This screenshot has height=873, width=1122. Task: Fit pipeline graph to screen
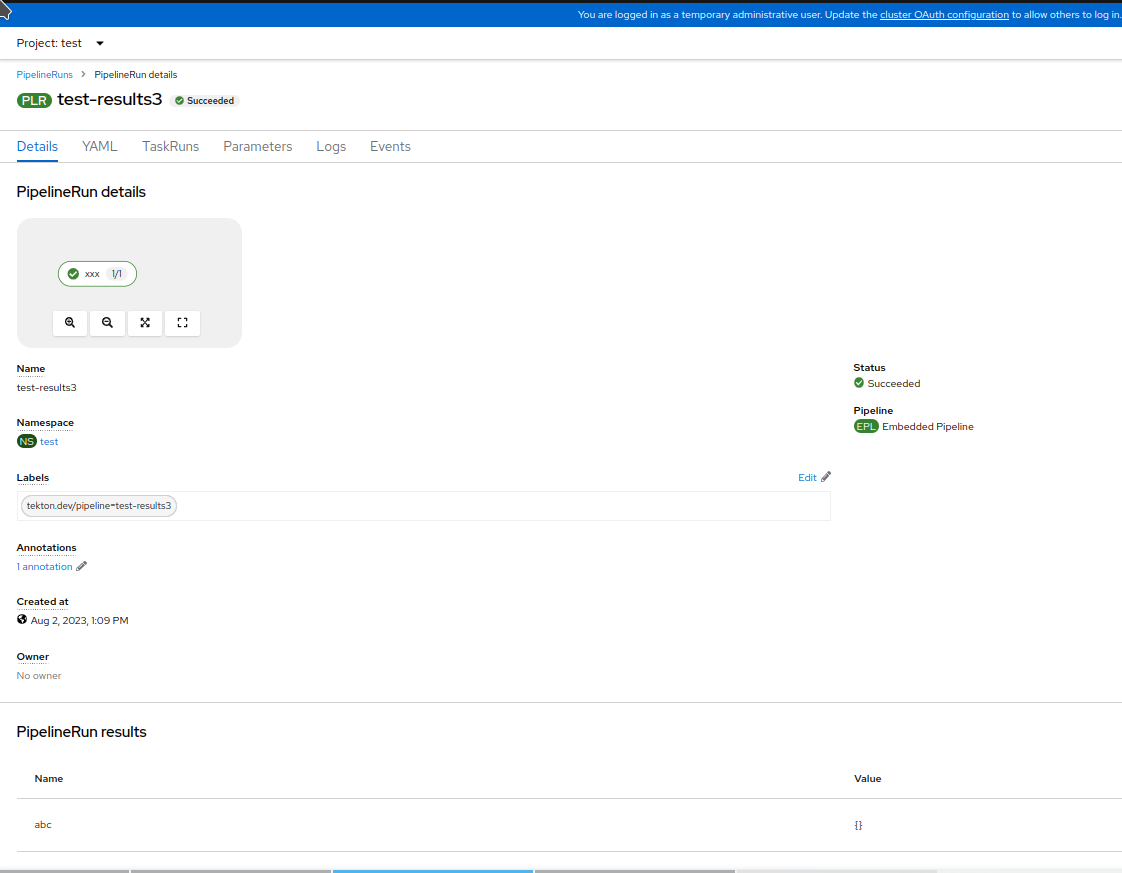coord(145,323)
